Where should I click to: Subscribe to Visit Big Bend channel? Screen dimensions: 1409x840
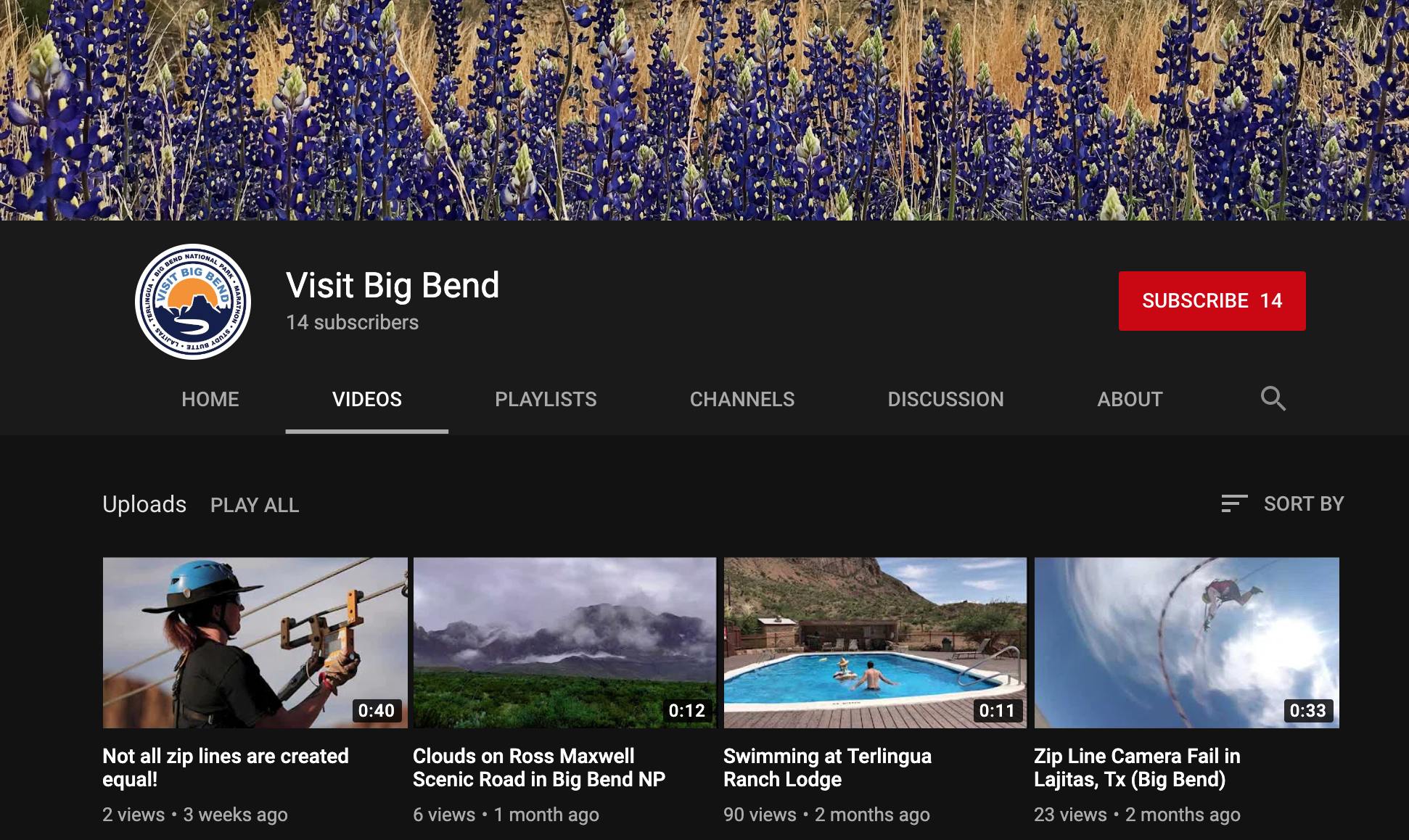pyautogui.click(x=1212, y=301)
